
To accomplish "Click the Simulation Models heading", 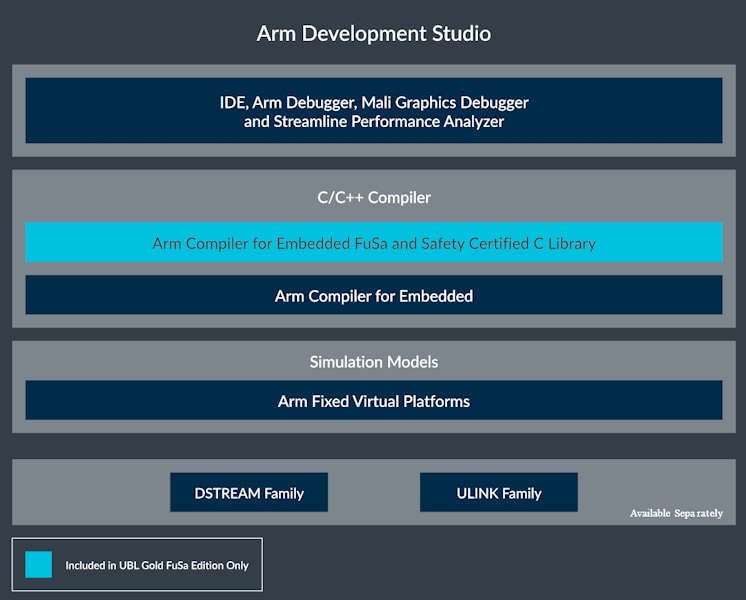I will coord(373,361).
